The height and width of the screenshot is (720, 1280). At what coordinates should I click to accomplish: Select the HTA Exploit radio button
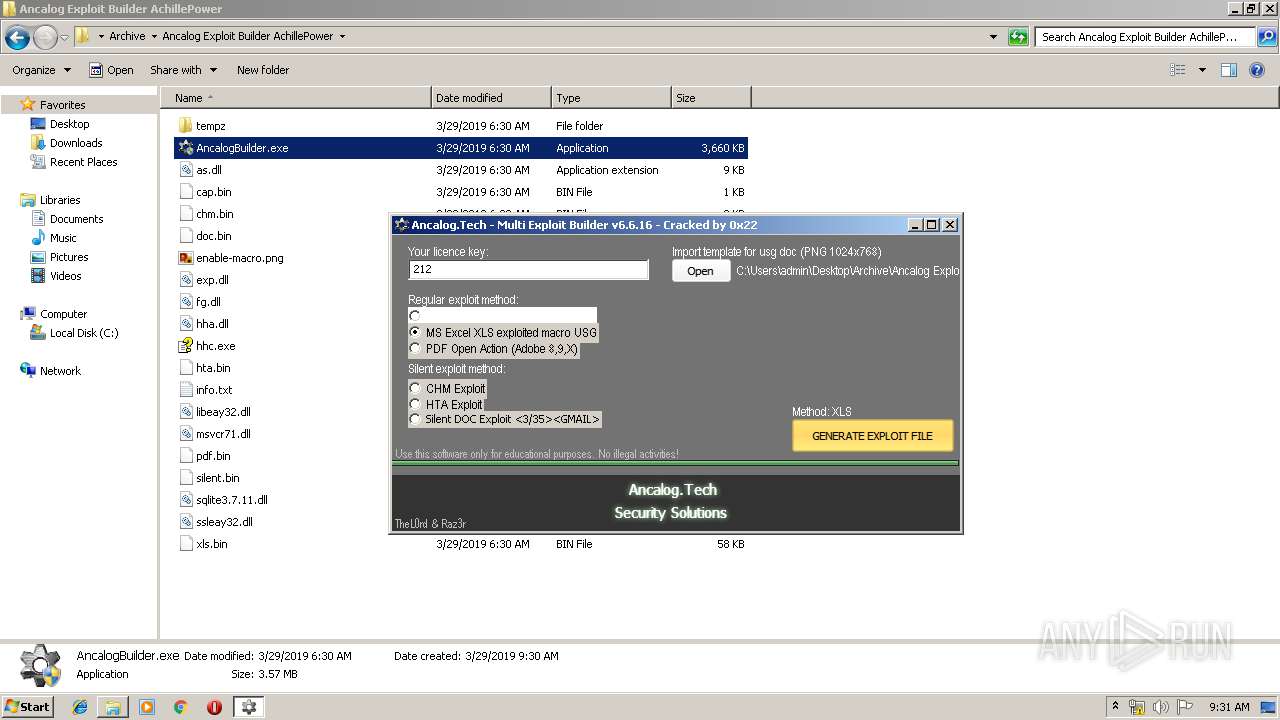[x=415, y=404]
